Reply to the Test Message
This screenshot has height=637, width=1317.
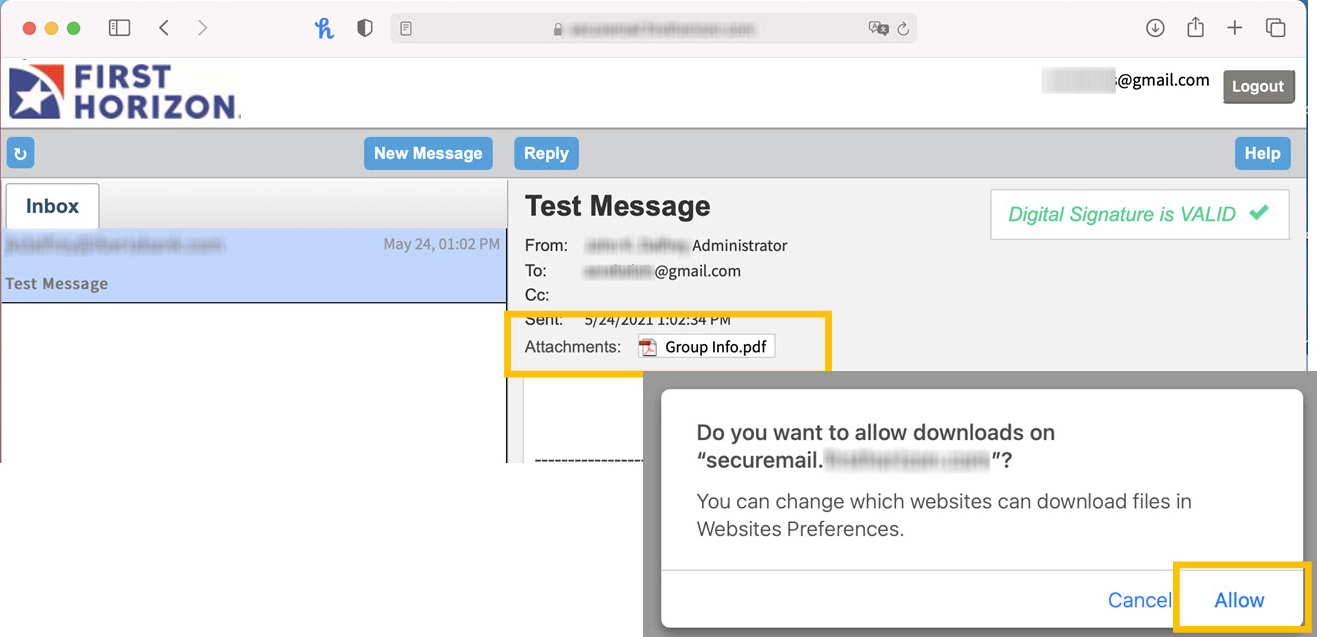(546, 153)
